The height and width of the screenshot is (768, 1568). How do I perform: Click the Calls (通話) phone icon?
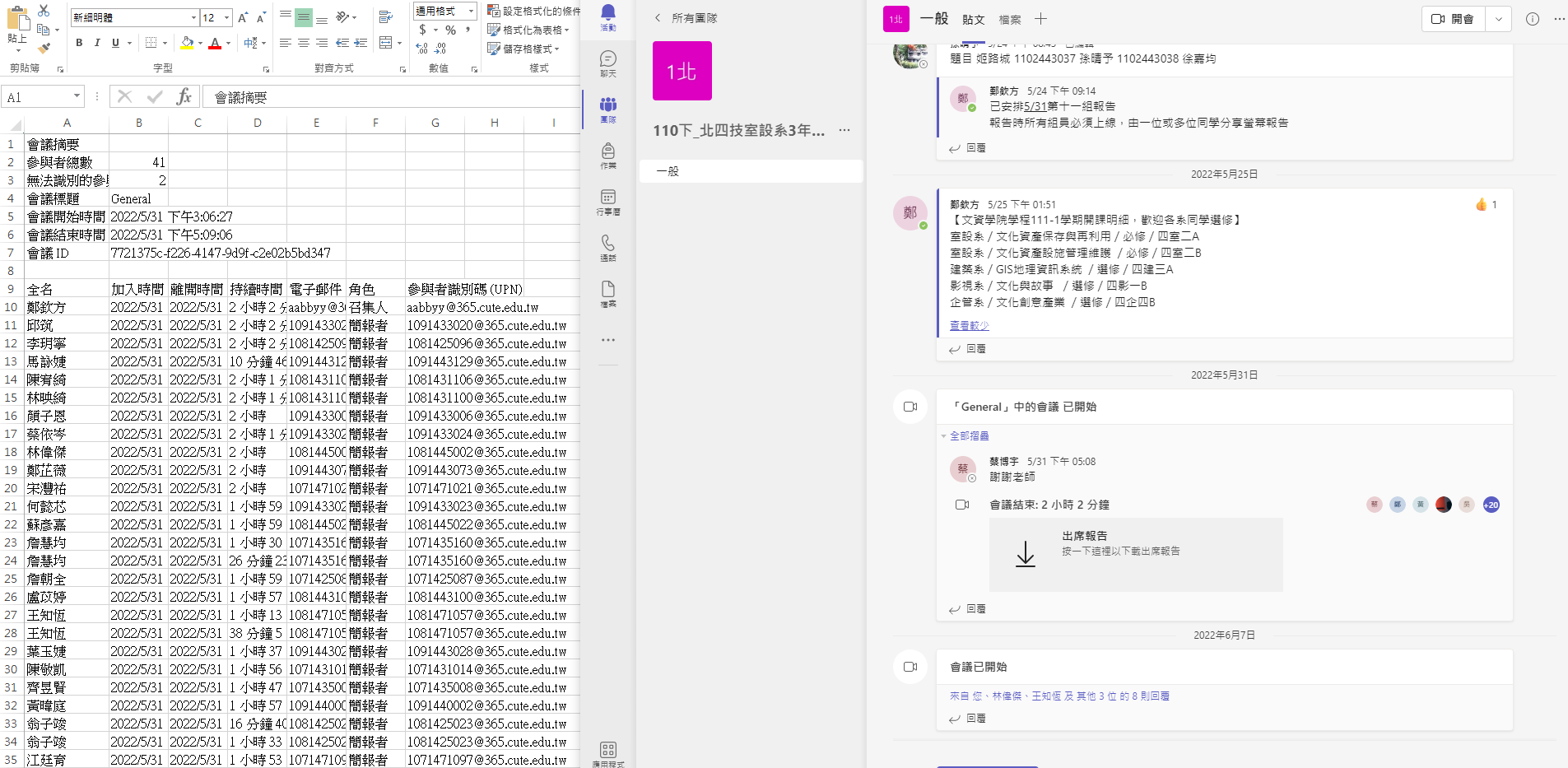point(607,247)
